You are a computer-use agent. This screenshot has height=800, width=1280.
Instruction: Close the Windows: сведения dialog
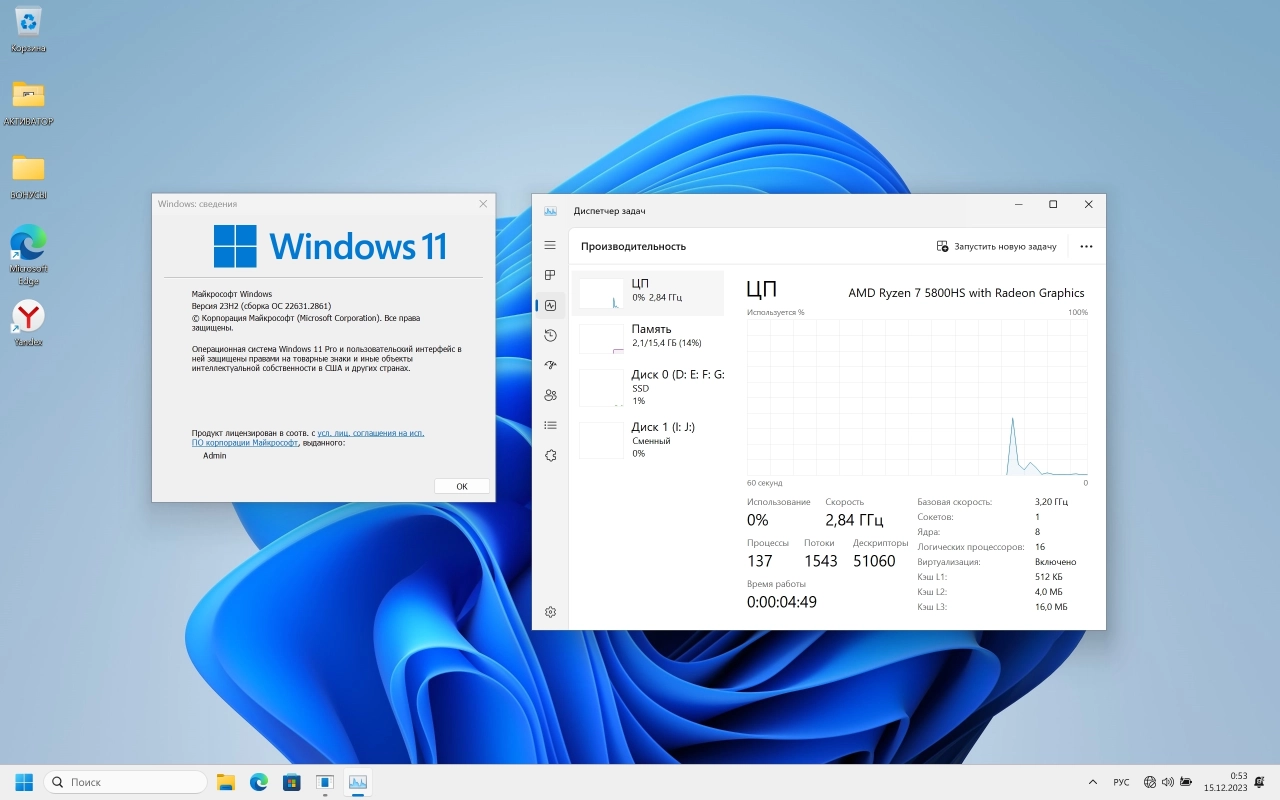[x=483, y=203]
